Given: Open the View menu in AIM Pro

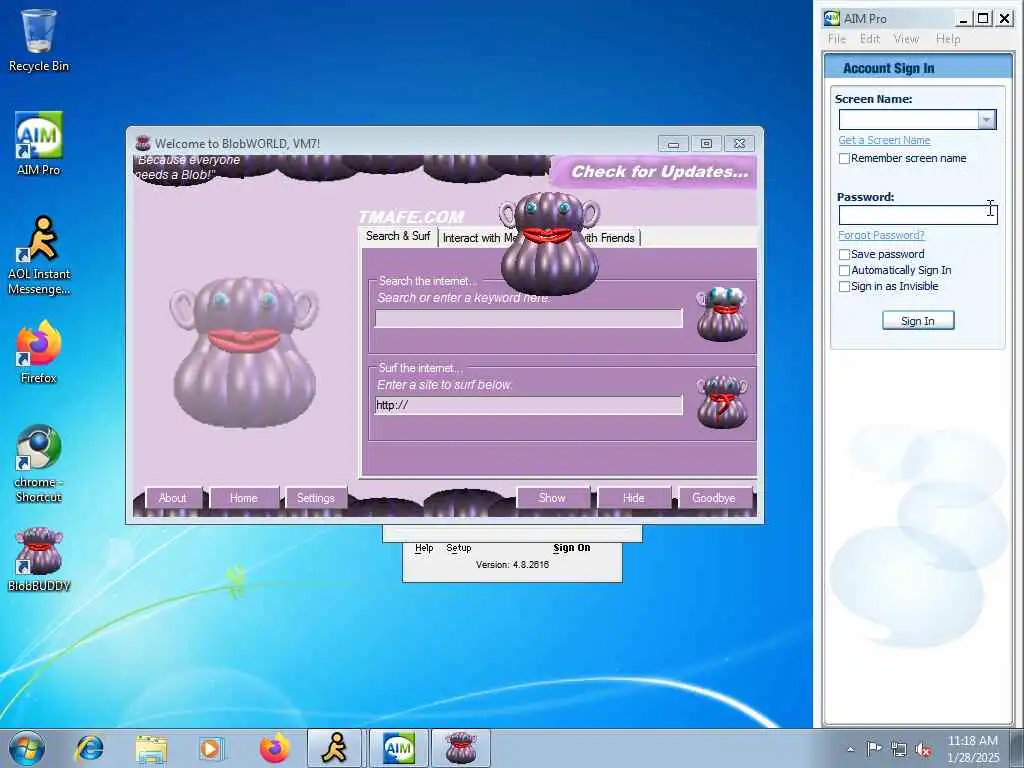Looking at the screenshot, I should click(x=906, y=39).
